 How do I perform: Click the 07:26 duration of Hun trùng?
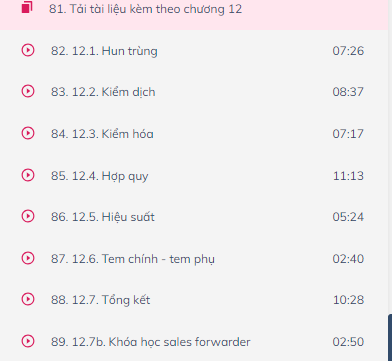pyautogui.click(x=348, y=51)
